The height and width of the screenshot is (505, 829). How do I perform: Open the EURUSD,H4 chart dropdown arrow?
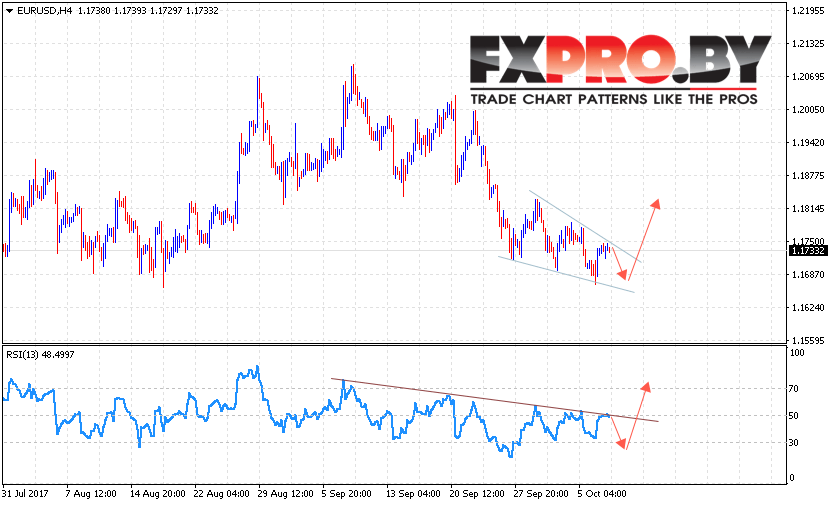[x=9, y=11]
